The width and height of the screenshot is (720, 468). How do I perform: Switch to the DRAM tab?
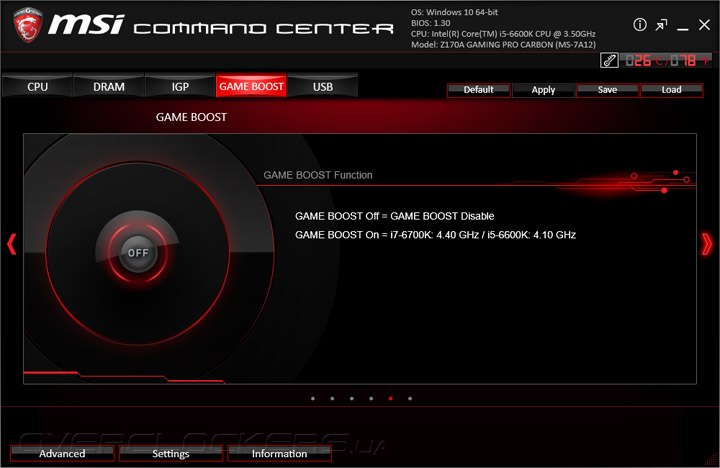(x=109, y=87)
